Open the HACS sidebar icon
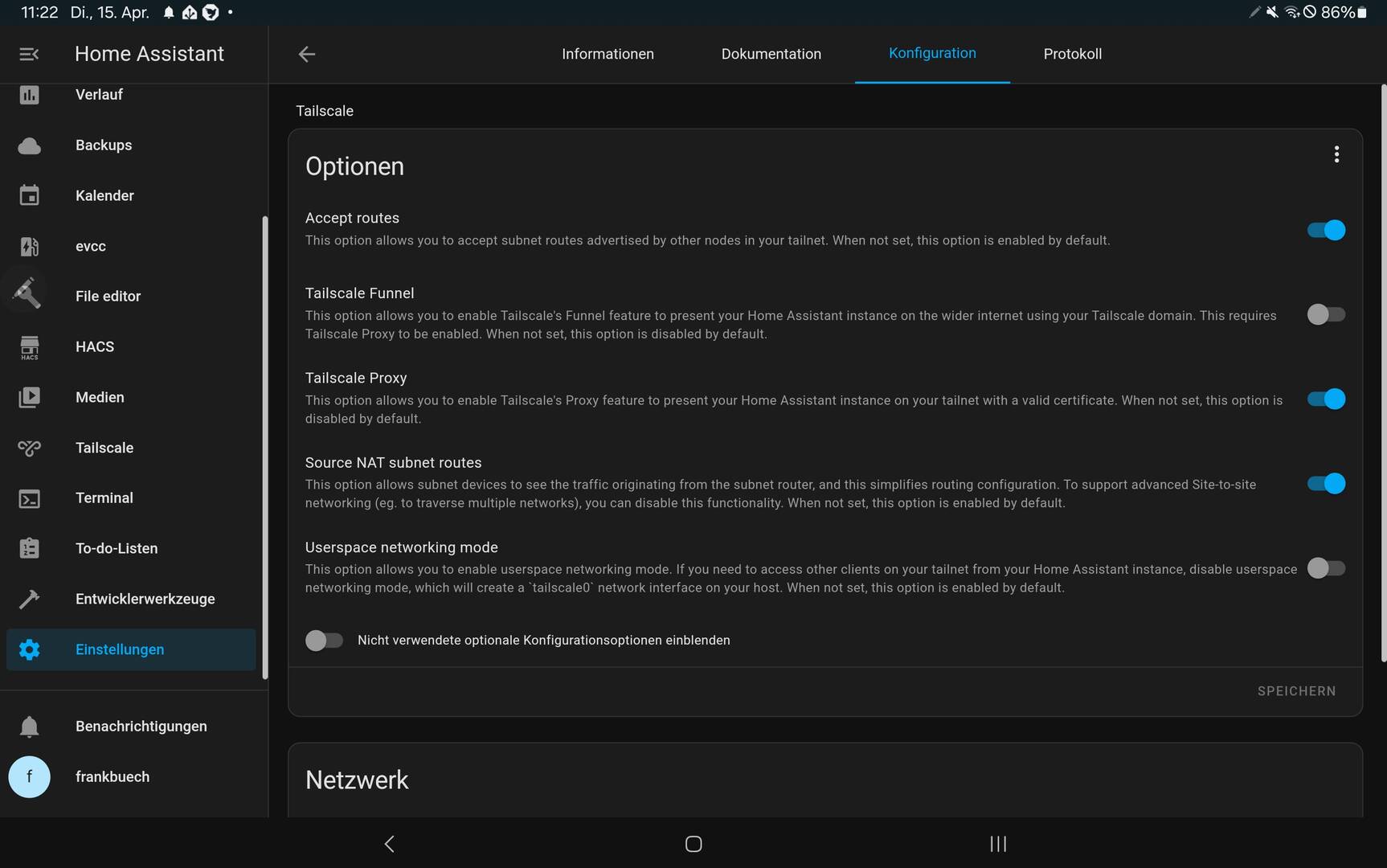 tap(29, 347)
